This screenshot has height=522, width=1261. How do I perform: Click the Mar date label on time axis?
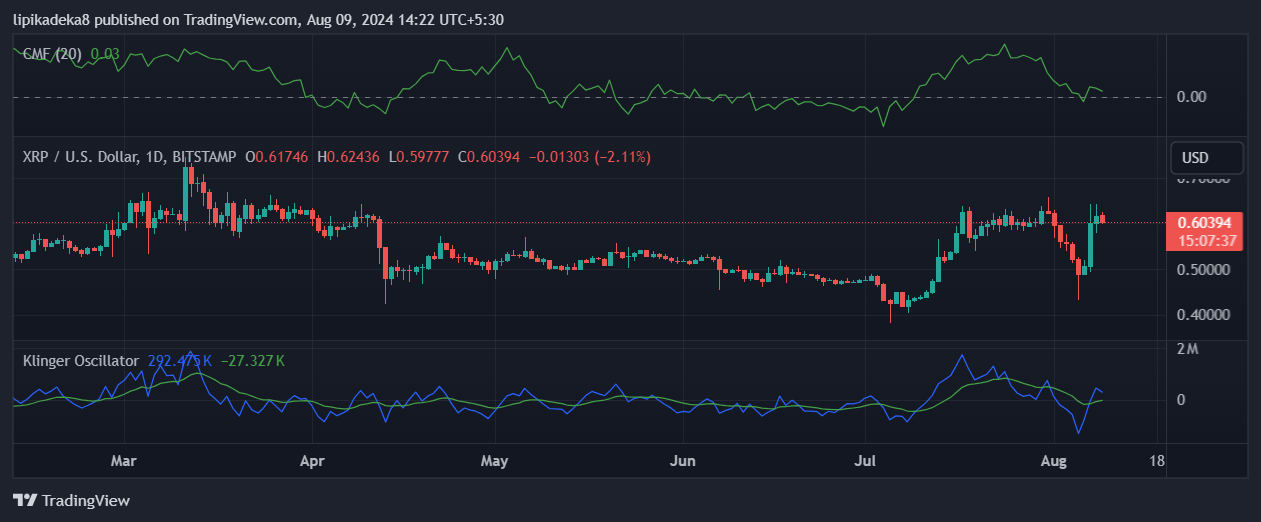coord(123,462)
